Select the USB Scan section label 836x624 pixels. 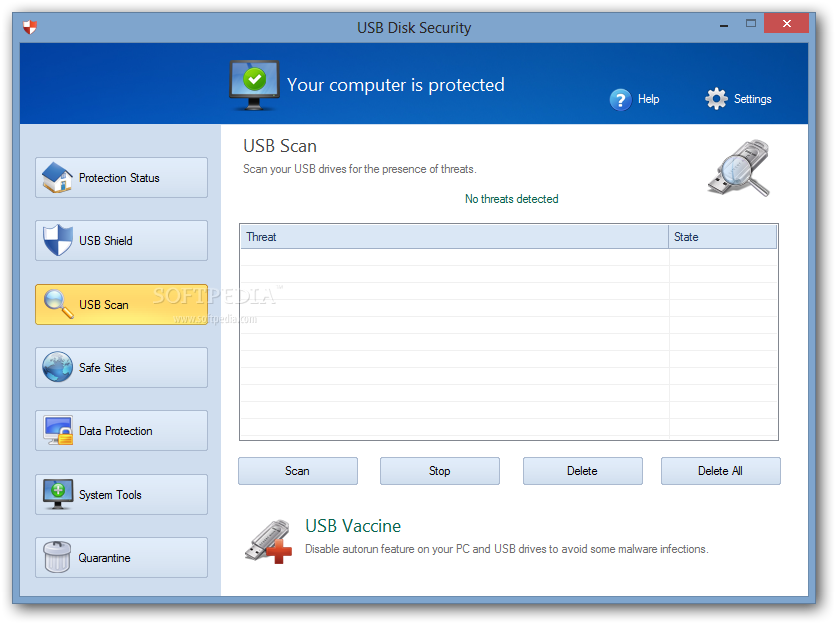pyautogui.click(x=104, y=305)
